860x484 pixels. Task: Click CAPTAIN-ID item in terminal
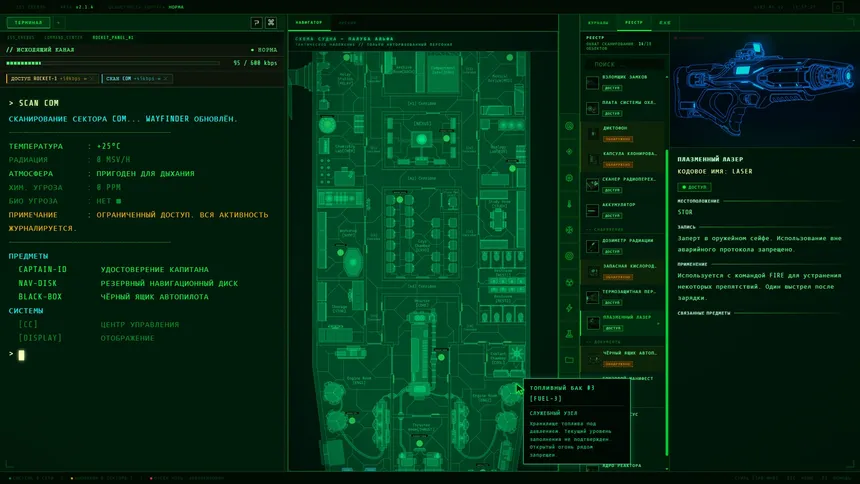pyautogui.click(x=42, y=269)
